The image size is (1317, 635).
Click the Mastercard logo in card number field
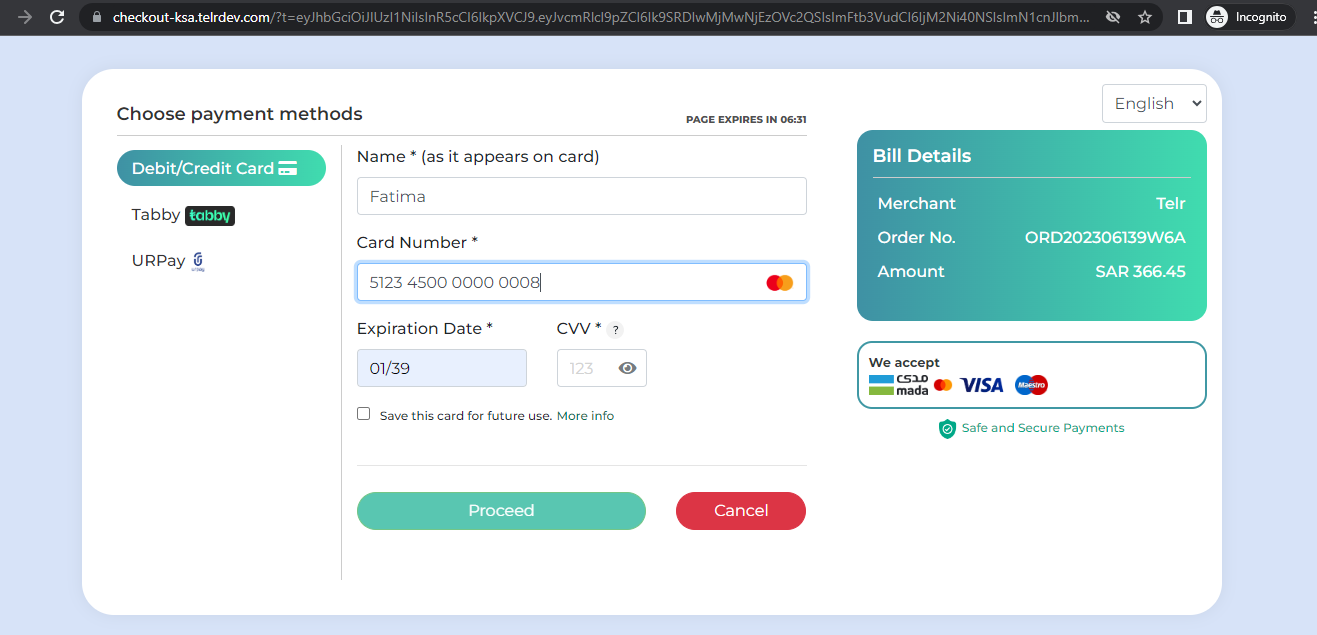pos(779,283)
